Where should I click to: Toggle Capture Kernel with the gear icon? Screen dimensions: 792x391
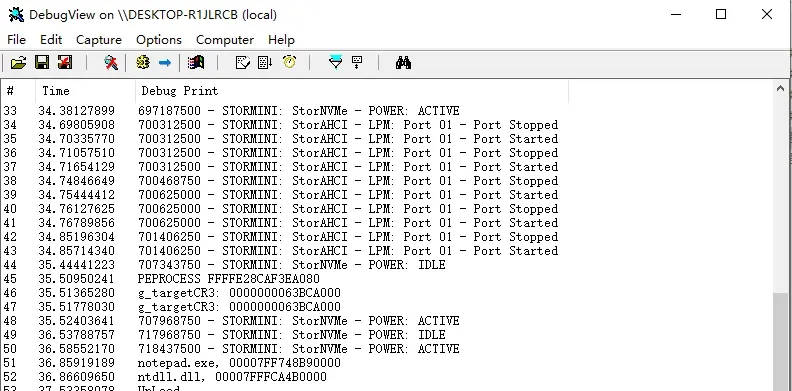[x=143, y=63]
